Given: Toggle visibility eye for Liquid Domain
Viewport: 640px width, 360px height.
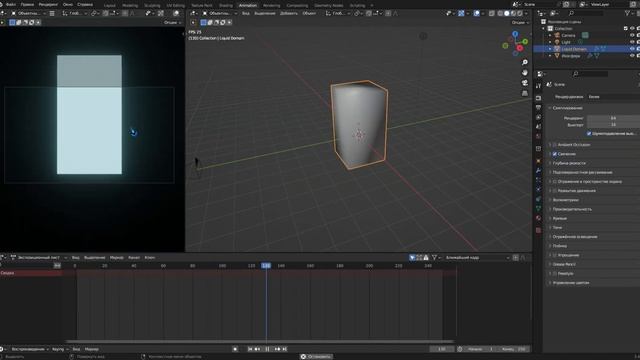Looking at the screenshot, I should coord(632,49).
